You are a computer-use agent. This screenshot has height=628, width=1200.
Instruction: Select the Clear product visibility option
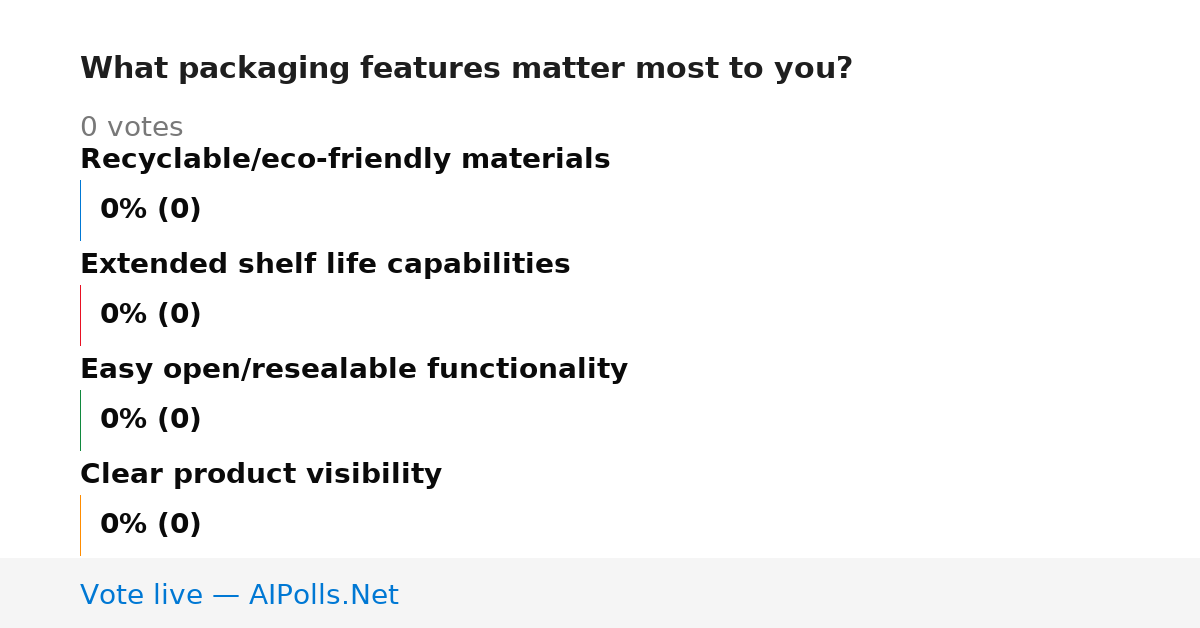tap(261, 475)
